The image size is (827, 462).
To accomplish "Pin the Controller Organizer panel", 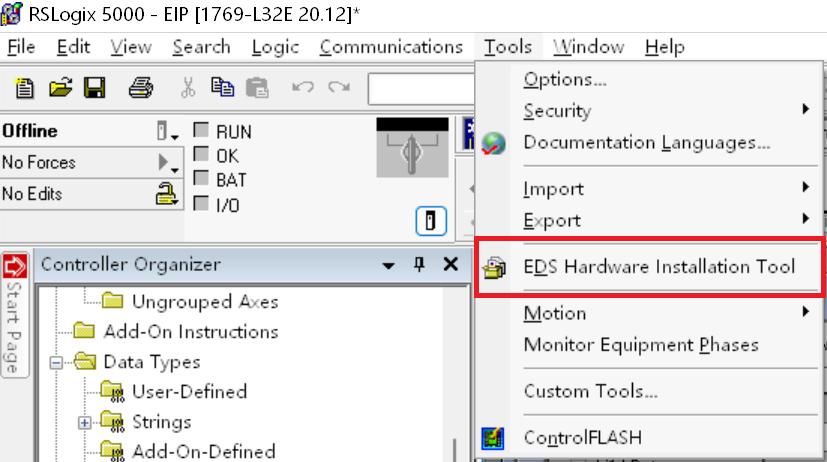I will [x=419, y=264].
